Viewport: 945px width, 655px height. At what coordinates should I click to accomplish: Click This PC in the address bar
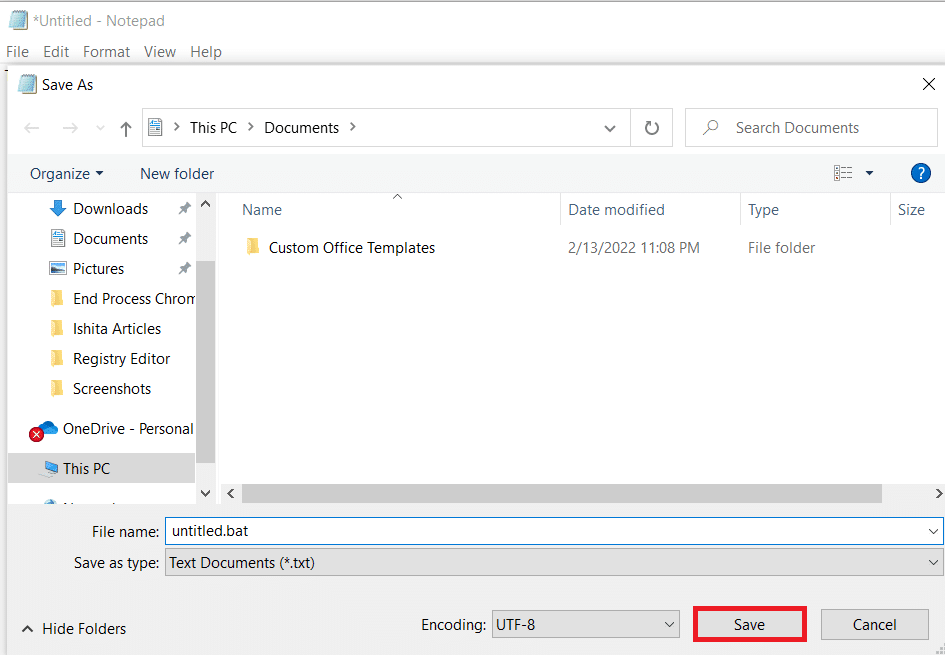coord(213,128)
